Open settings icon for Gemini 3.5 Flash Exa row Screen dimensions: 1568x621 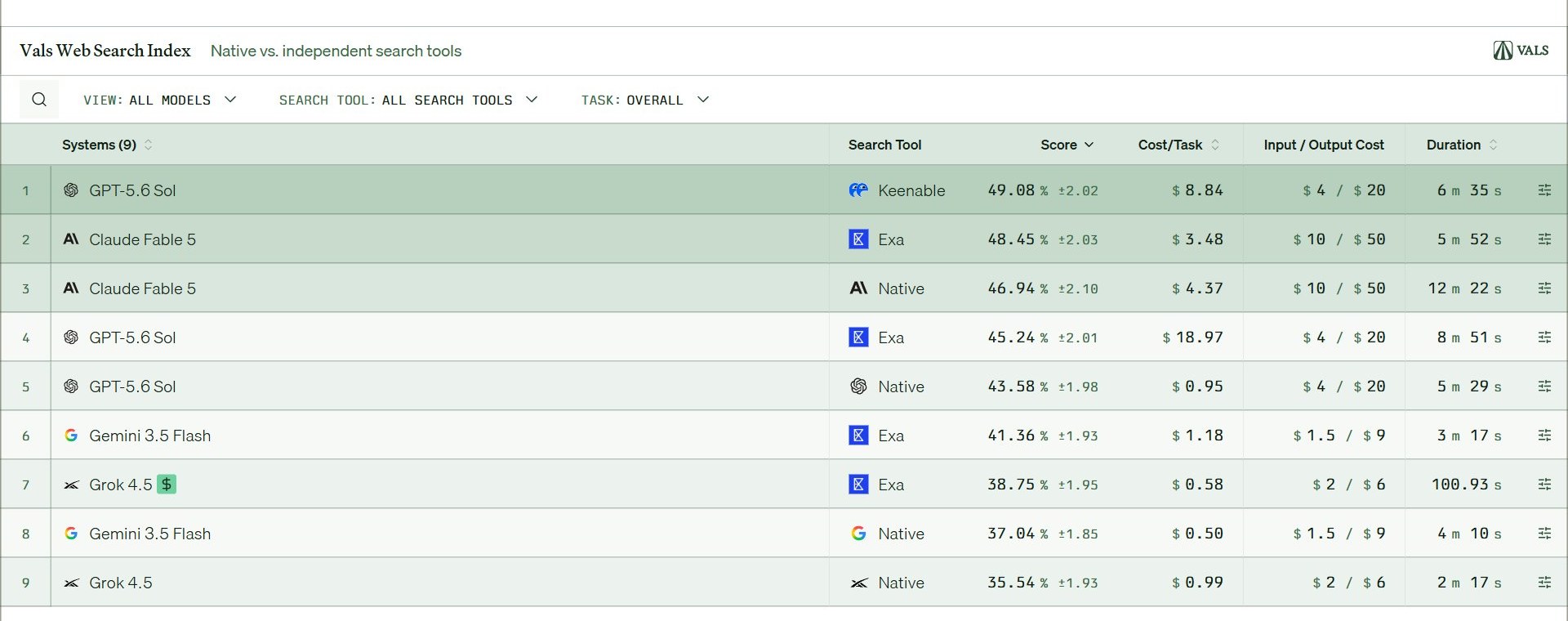click(x=1544, y=436)
